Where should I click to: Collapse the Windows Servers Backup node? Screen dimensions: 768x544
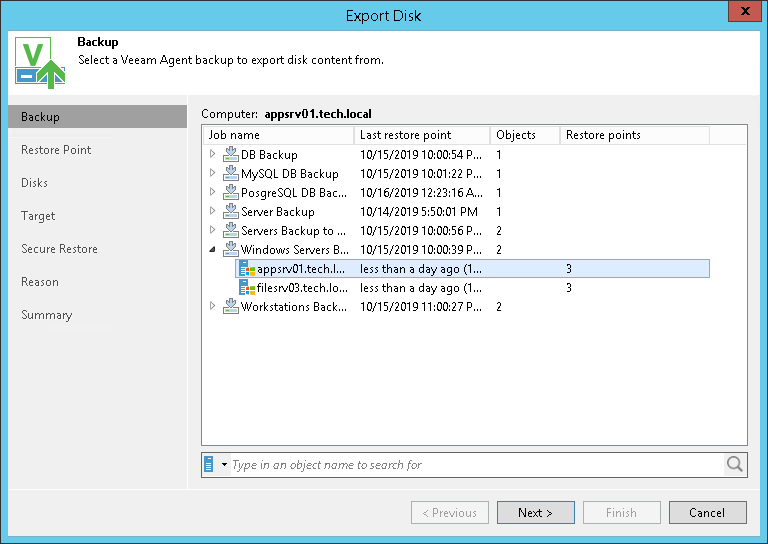click(212, 250)
